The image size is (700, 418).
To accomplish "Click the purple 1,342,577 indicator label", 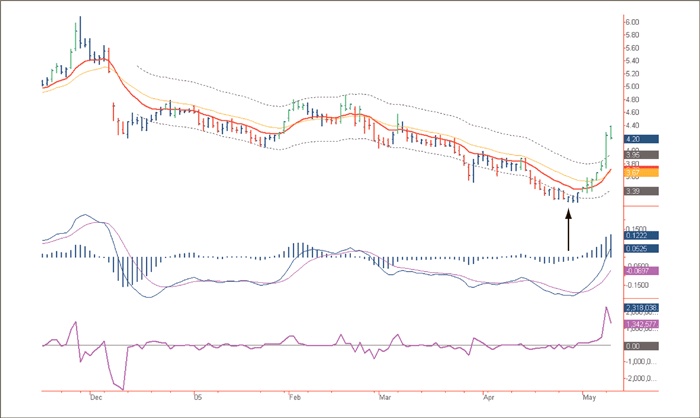I will tap(638, 324).
